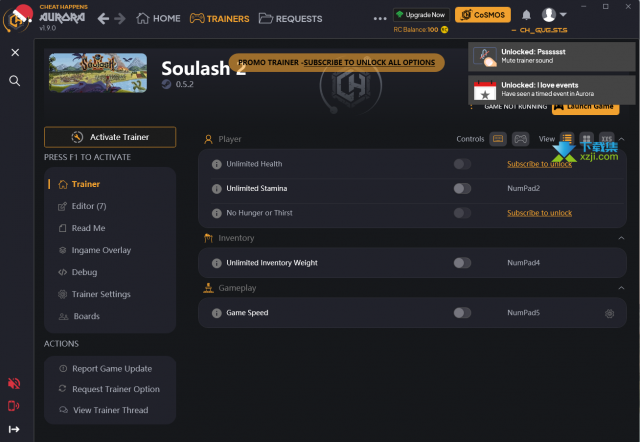Viewport: 640px width, 442px height.
Task: Open Editor (7) section
Action: coord(82,206)
